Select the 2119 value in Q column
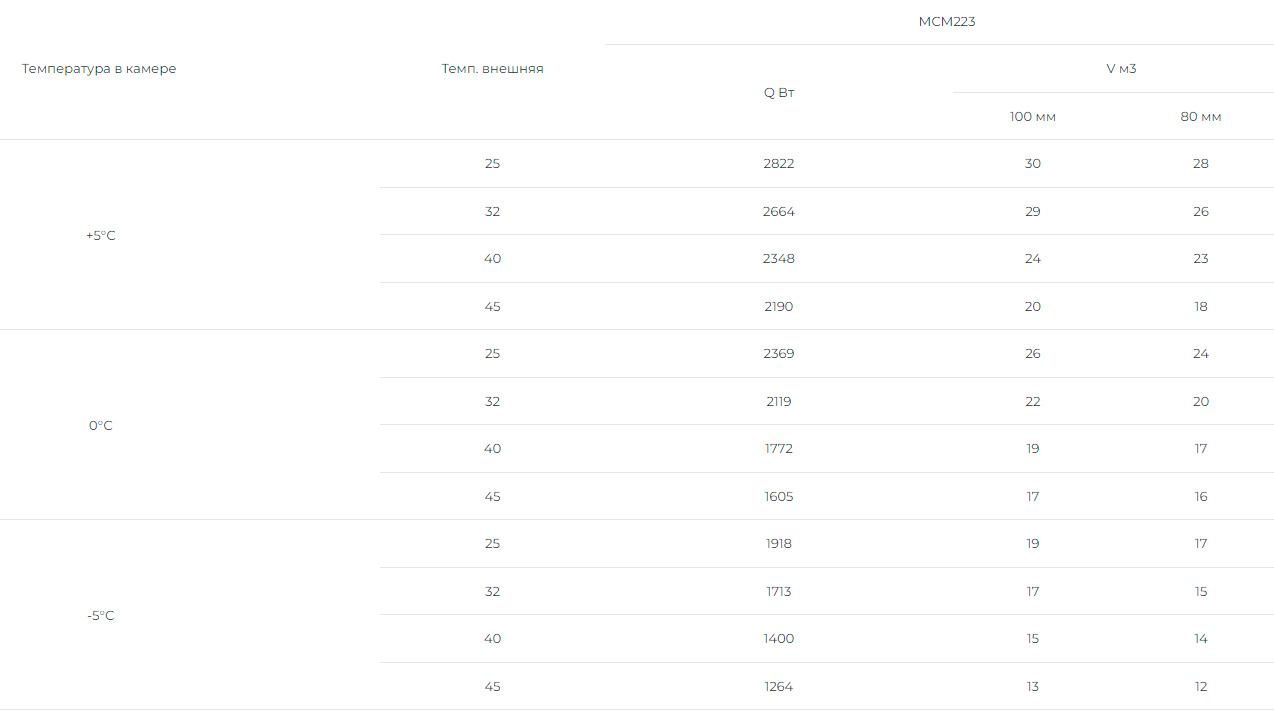Screen dimensions: 1274x725 (x=778, y=402)
